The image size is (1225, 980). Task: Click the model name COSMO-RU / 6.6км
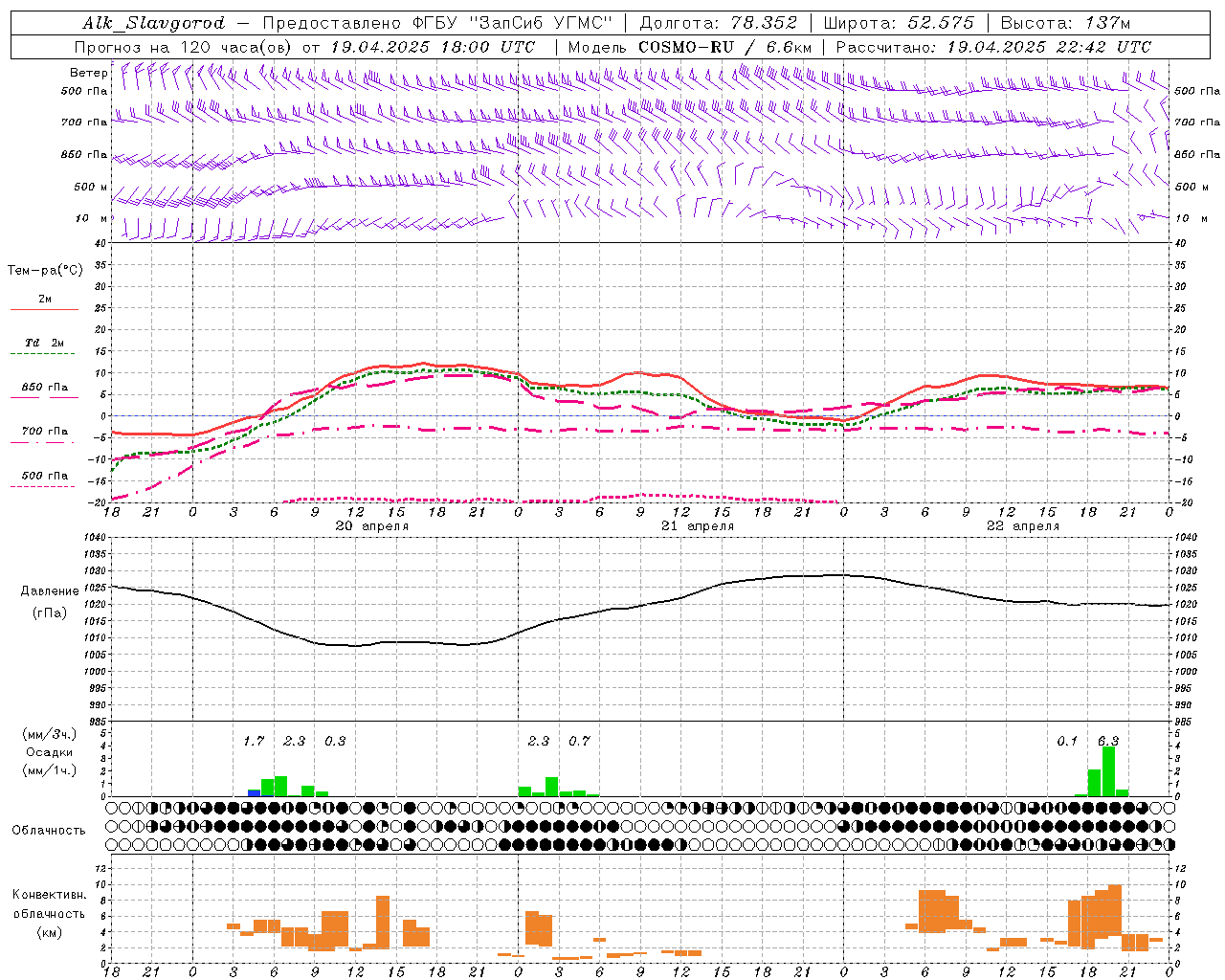[x=725, y=47]
